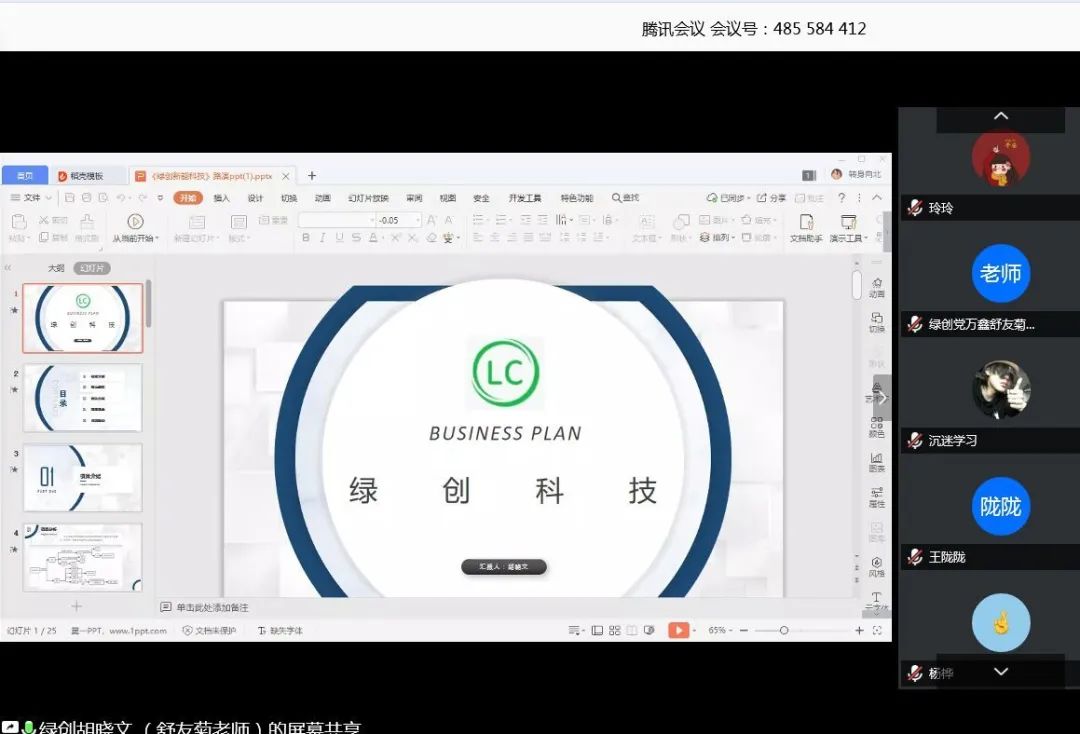Switch to the 首页 home tab
Screen dimensions: 1080x734
click(25, 176)
